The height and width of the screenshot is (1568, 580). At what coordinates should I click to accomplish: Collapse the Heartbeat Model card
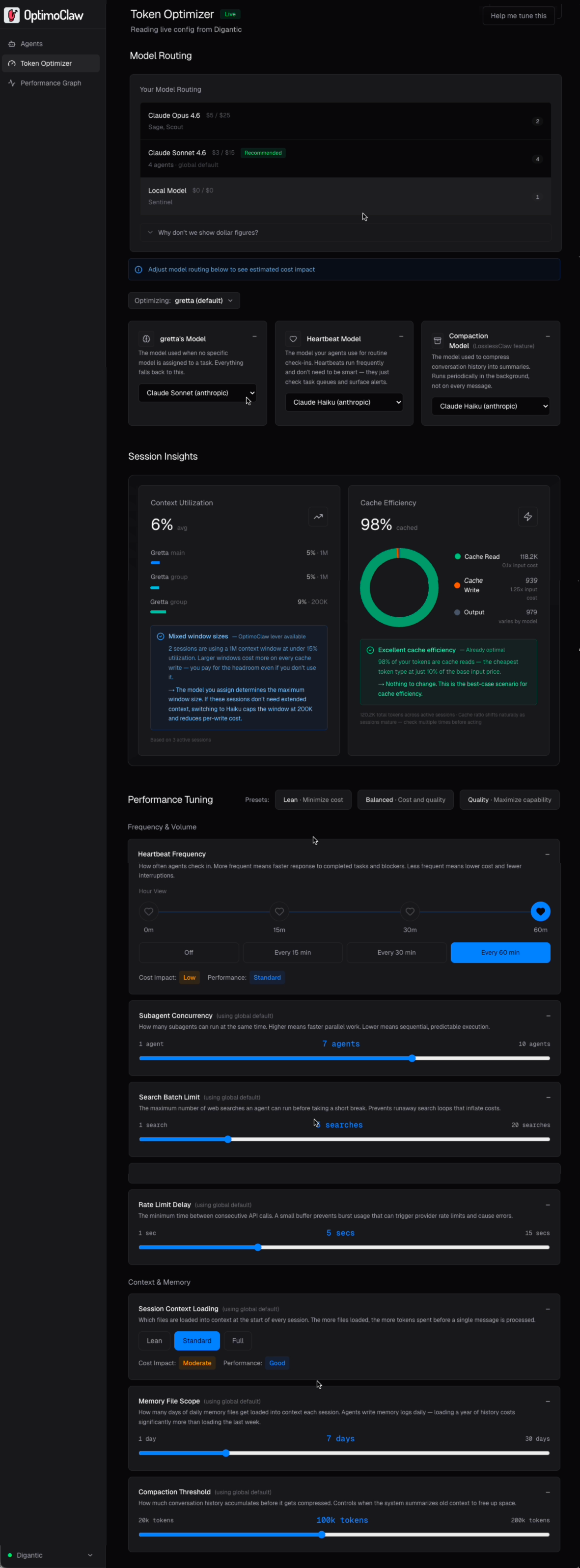click(401, 336)
